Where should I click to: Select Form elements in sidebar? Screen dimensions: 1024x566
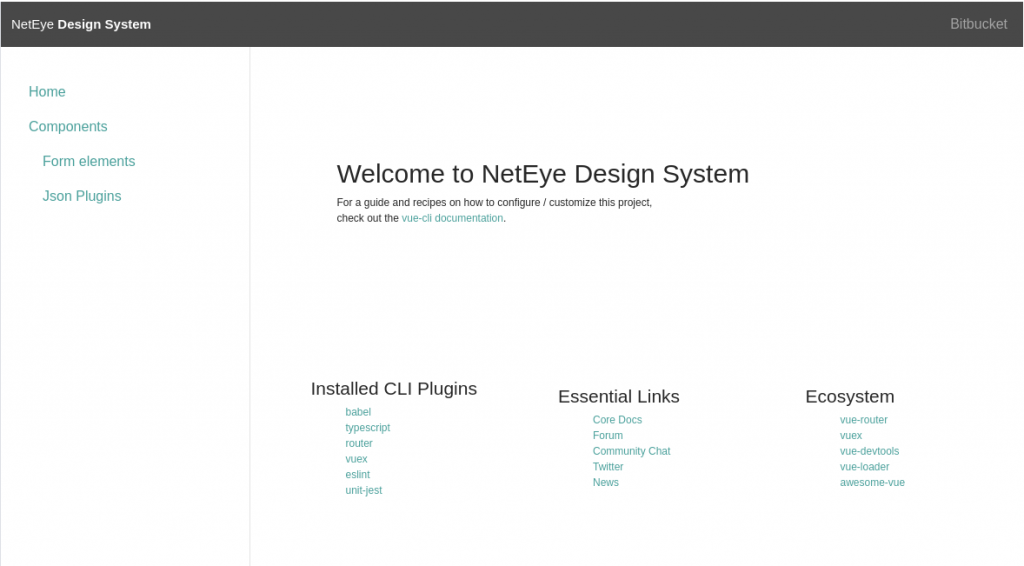coord(89,161)
